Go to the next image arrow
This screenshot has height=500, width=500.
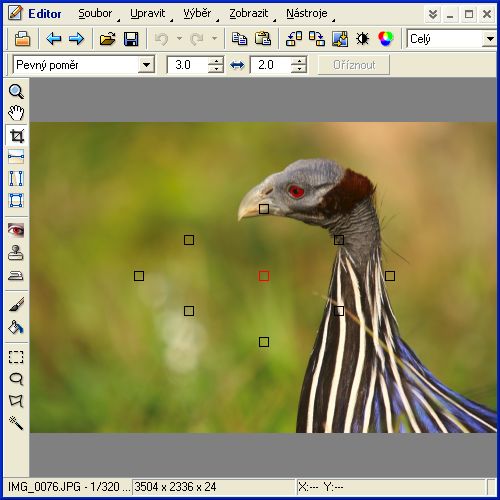(x=76, y=39)
